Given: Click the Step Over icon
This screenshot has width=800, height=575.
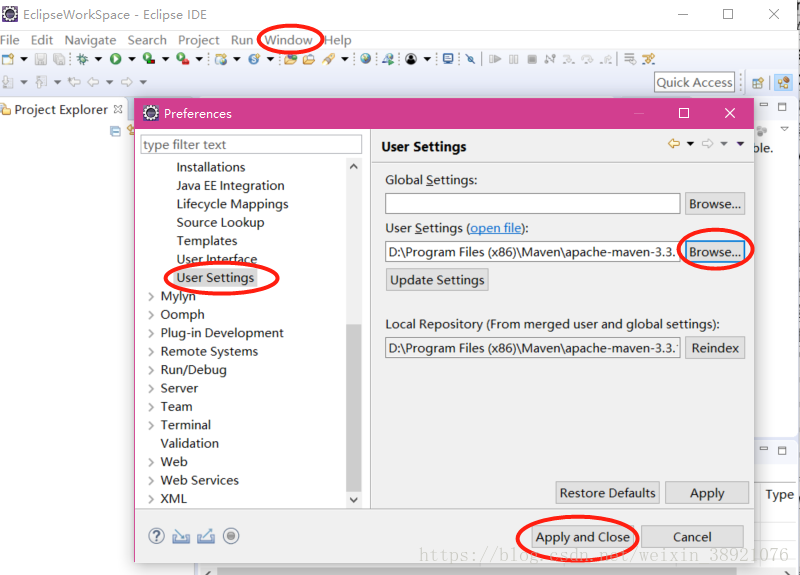Looking at the screenshot, I should (x=587, y=59).
